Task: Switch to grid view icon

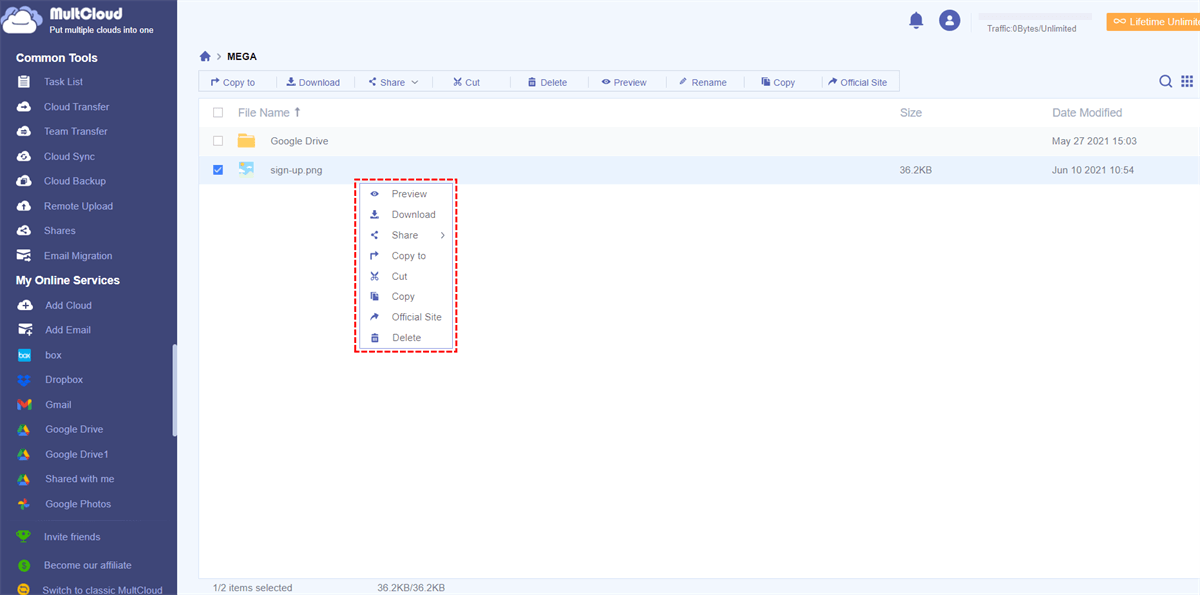Action: coord(1189,82)
